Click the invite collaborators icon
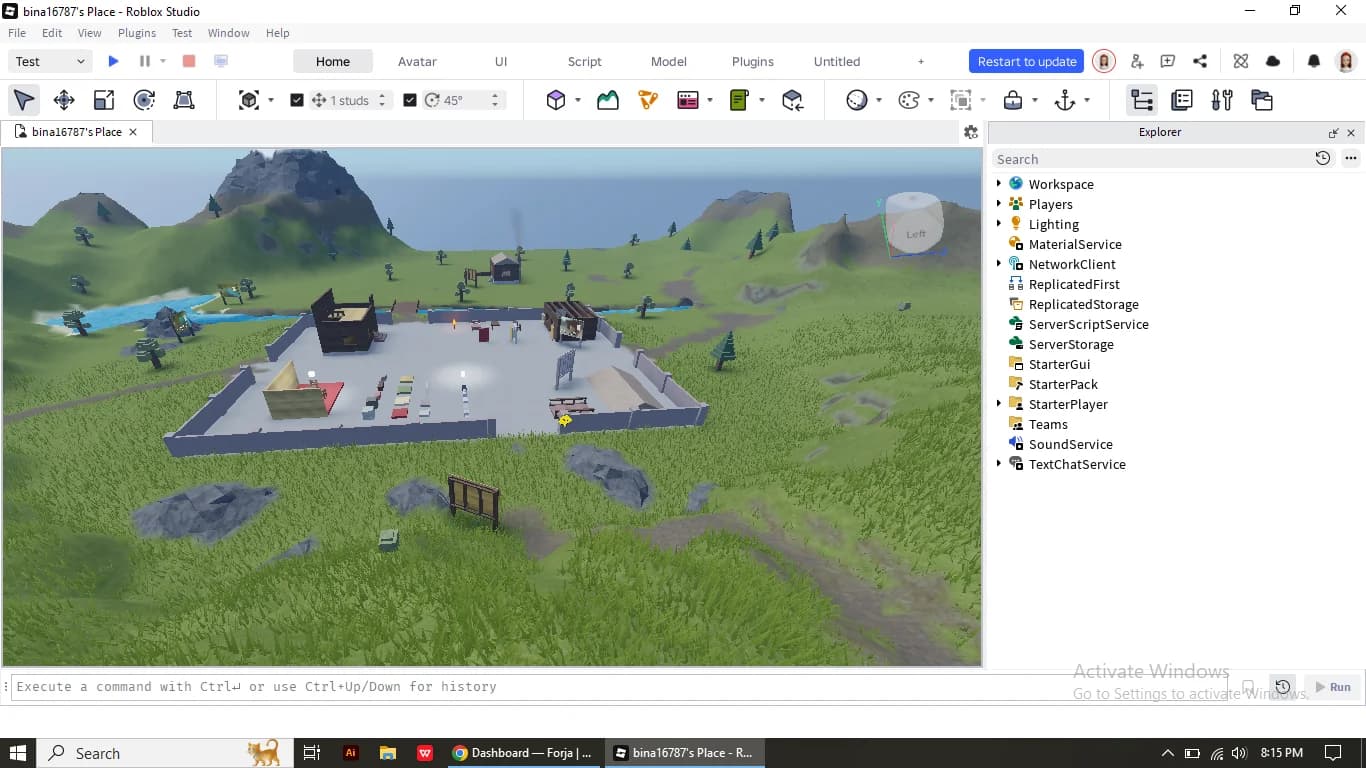 point(1137,61)
